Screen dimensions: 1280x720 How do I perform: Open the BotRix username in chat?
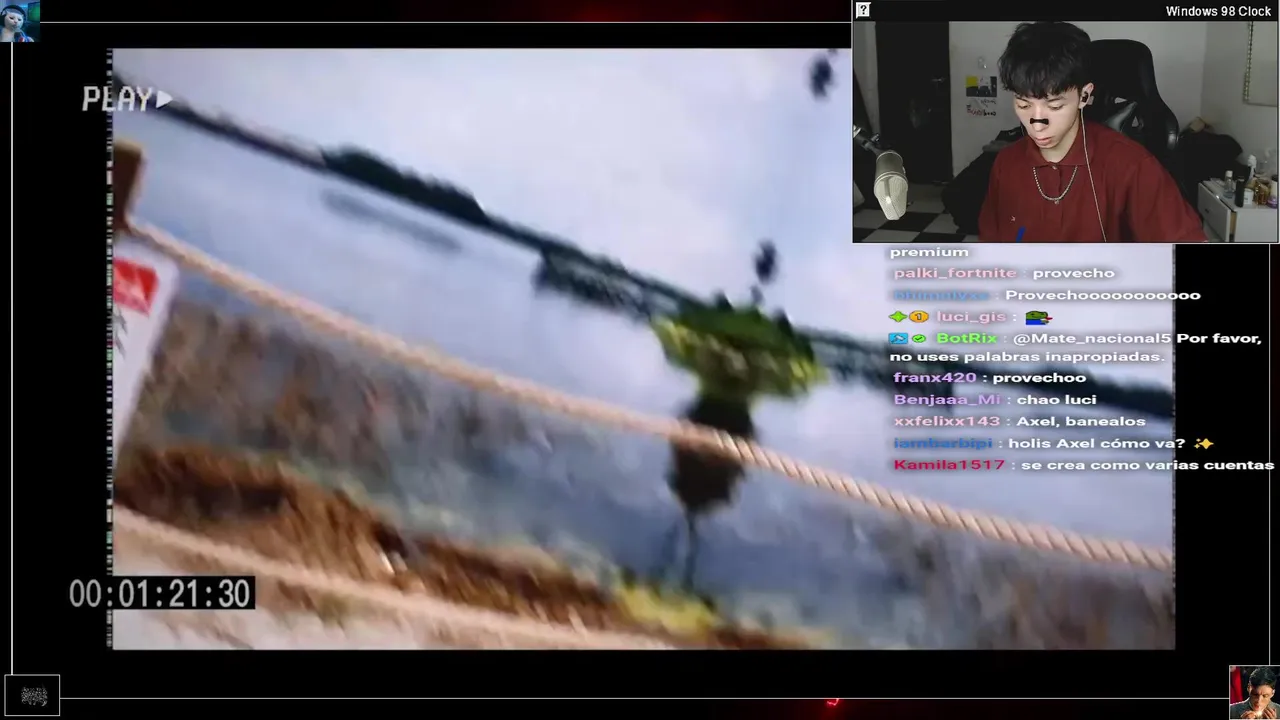pyautogui.click(x=967, y=338)
